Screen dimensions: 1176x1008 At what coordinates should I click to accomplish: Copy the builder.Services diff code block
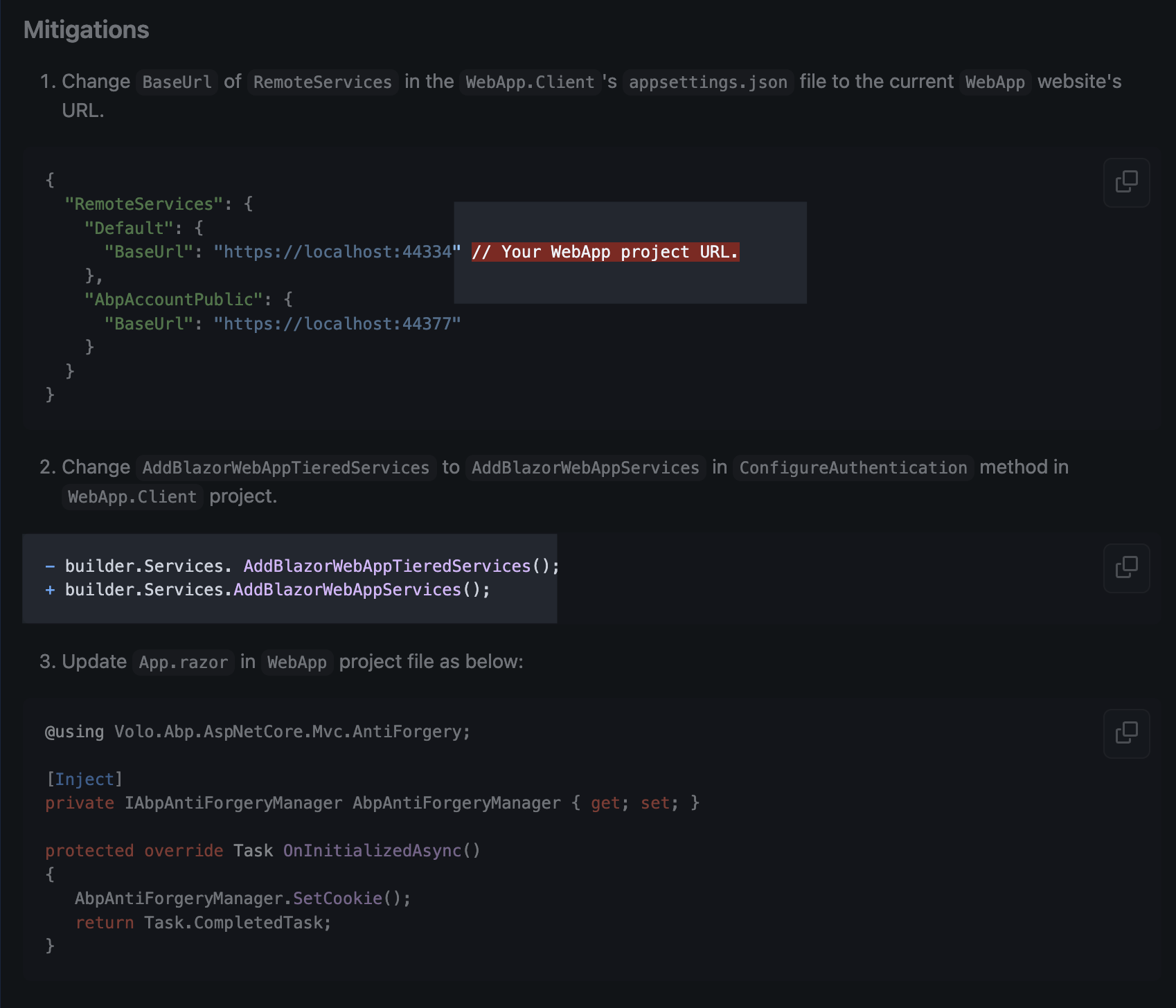(x=1126, y=568)
